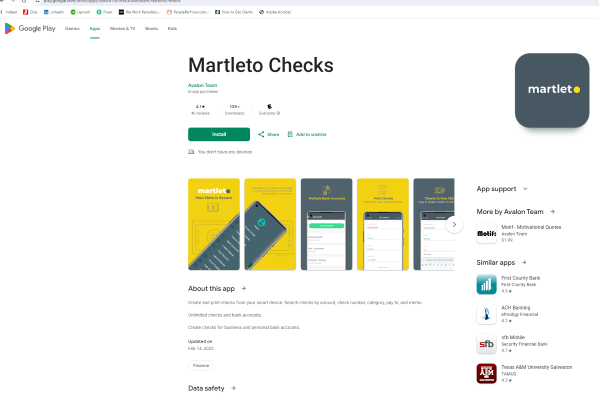
Task: Open the second yellow phone screenshot
Action: tap(270, 224)
